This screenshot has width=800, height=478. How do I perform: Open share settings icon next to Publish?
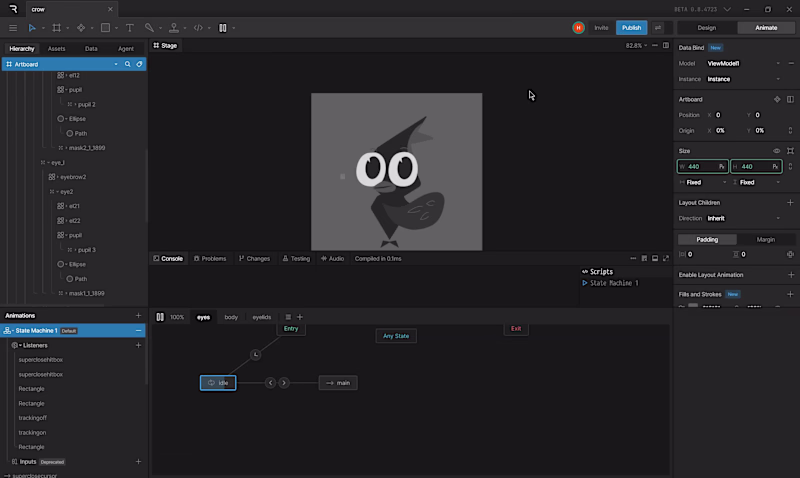point(658,28)
